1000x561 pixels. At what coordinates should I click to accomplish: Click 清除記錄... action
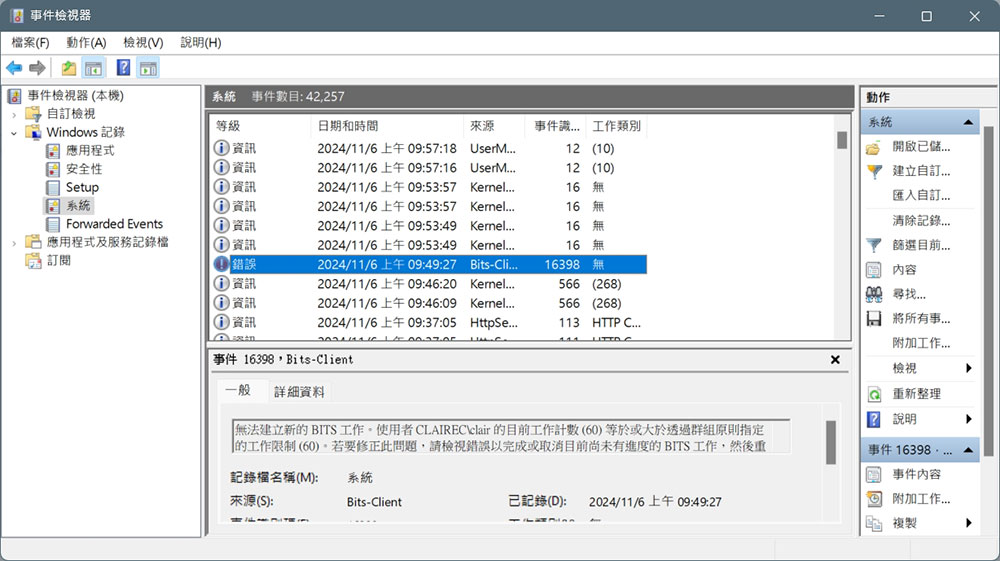tap(921, 221)
